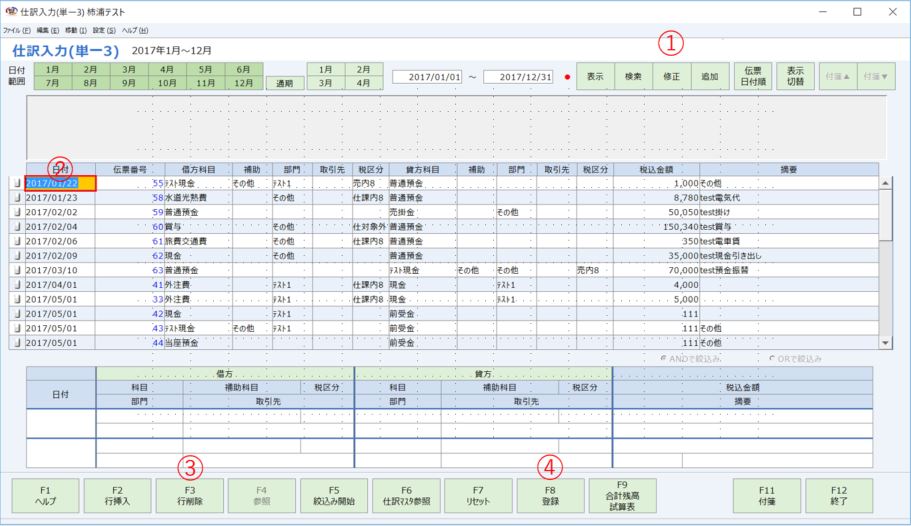
Task: Click the journal list scrollbar up arrow
Action: coord(885,183)
